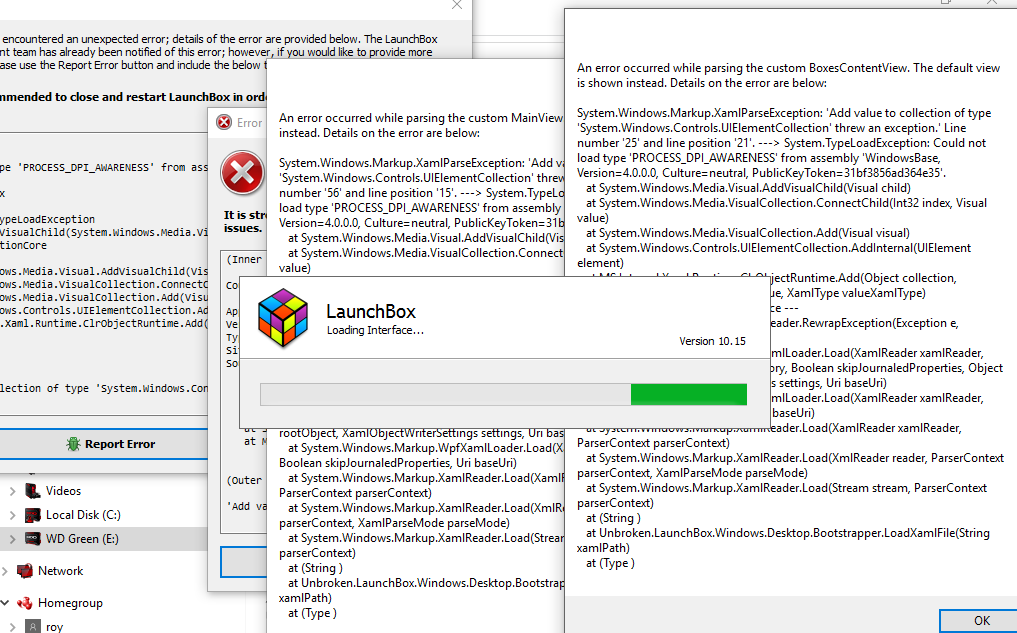Select Videos in the navigation pane
The height and width of the screenshot is (633, 1017).
click(64, 491)
